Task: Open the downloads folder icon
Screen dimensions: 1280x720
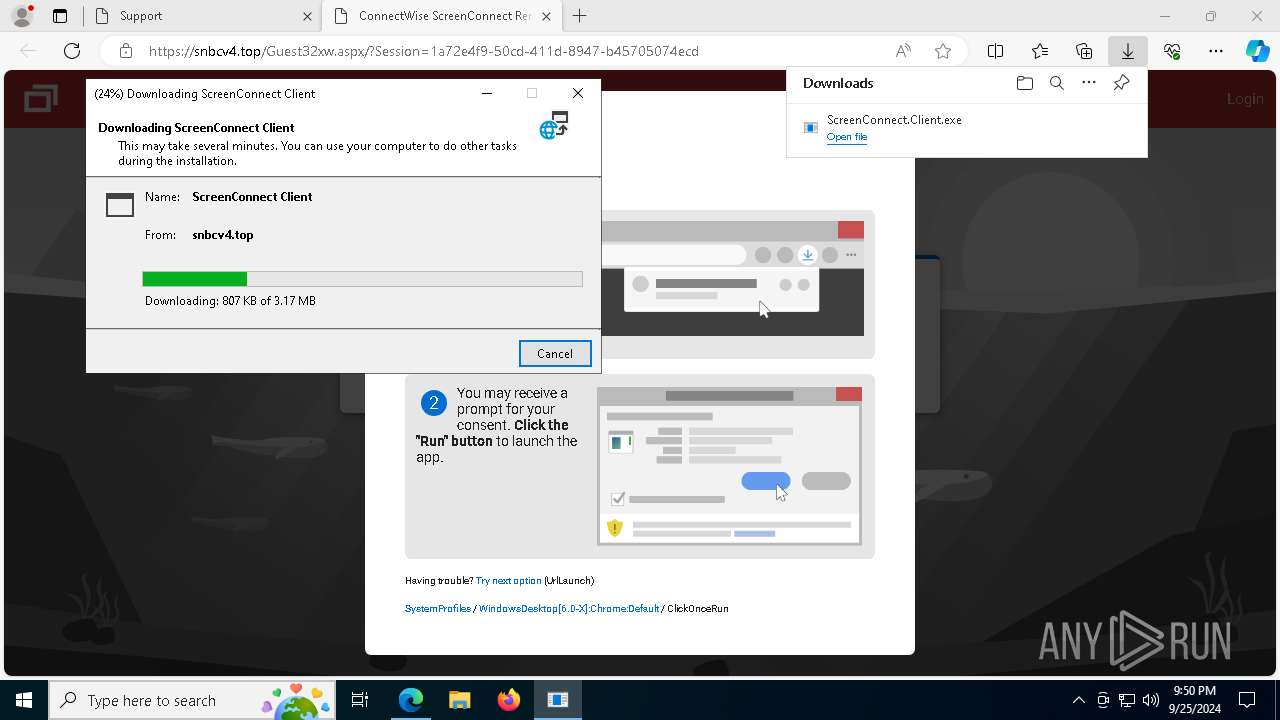Action: (1024, 83)
